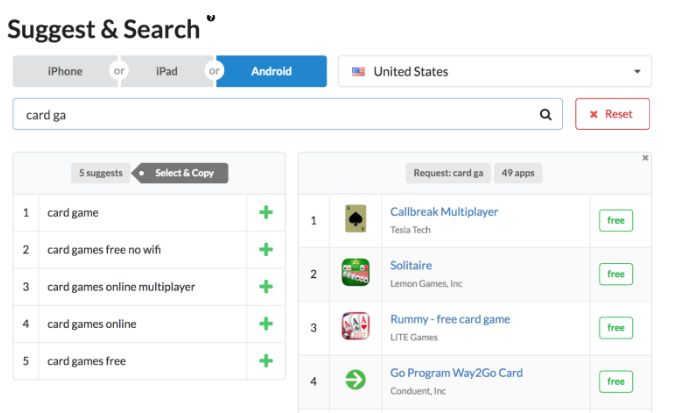Open the Callbreak Multiplayer spade app icon
The image size is (698, 413).
tap(356, 219)
